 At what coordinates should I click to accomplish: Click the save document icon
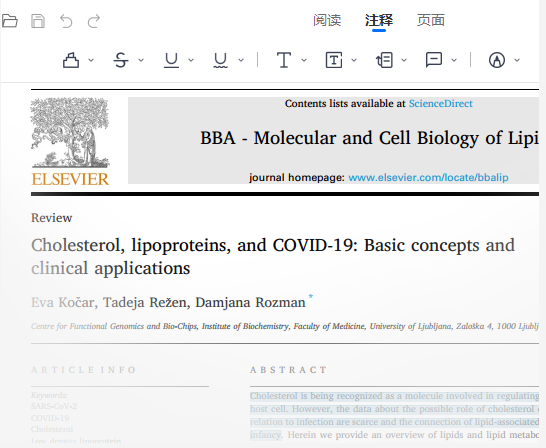pos(38,21)
